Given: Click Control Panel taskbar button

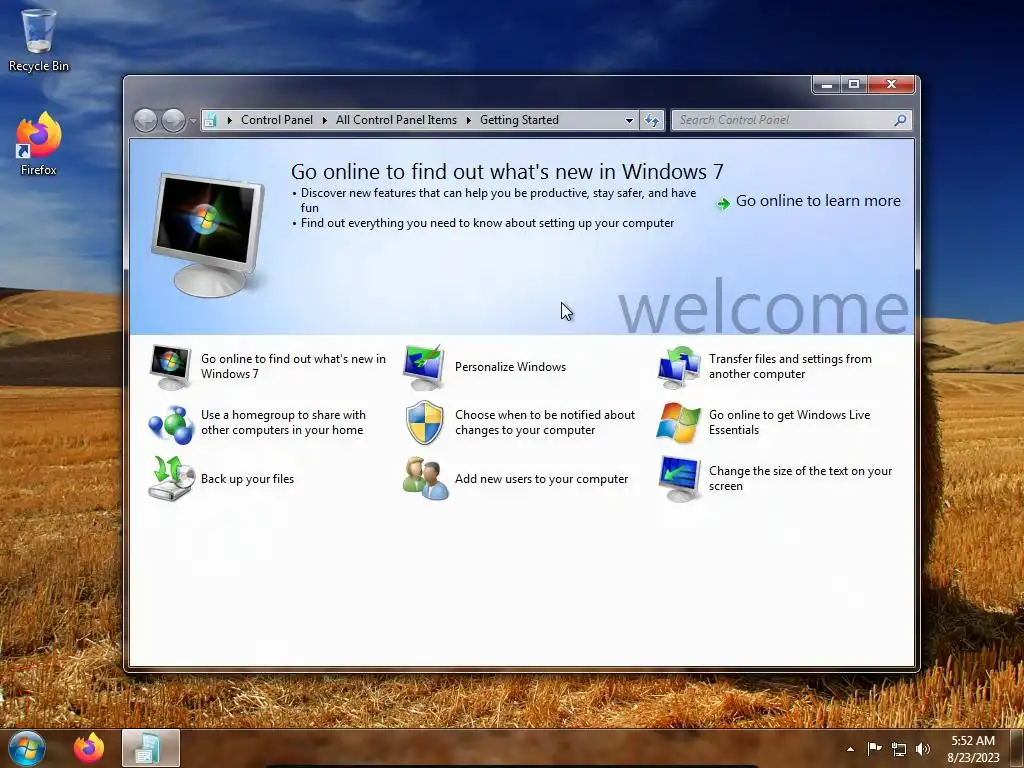Looking at the screenshot, I should point(150,748).
